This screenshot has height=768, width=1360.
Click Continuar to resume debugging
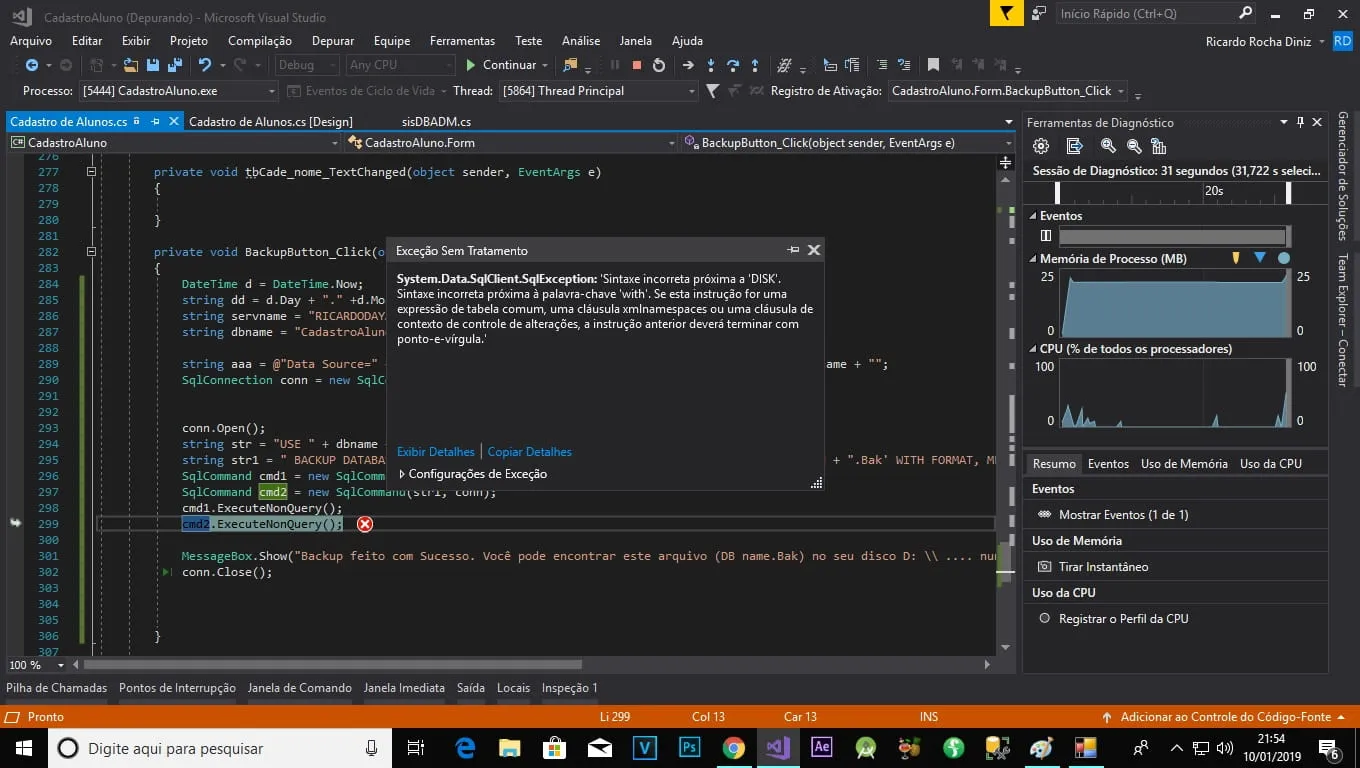(500, 65)
